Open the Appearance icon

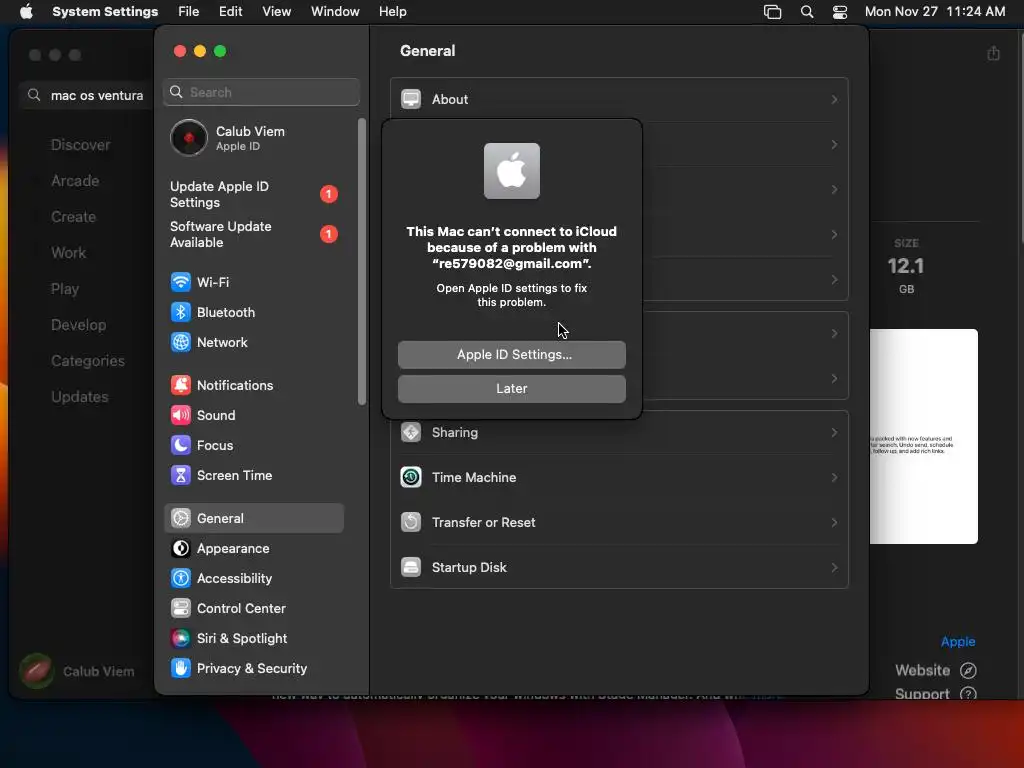point(181,549)
